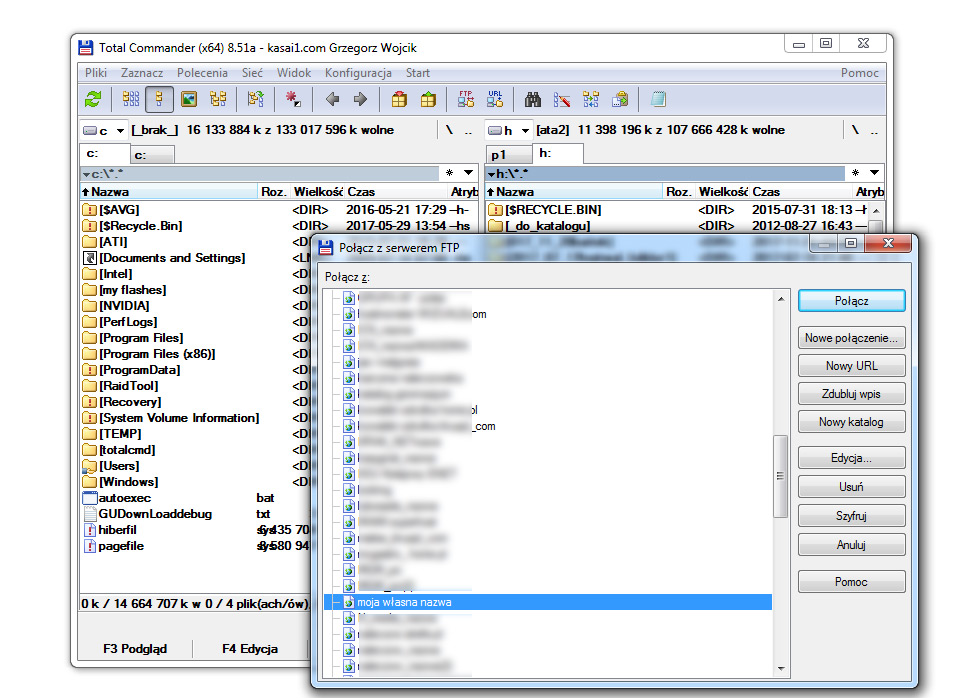
Task: Click the autoexec file icon
Action: (x=89, y=498)
